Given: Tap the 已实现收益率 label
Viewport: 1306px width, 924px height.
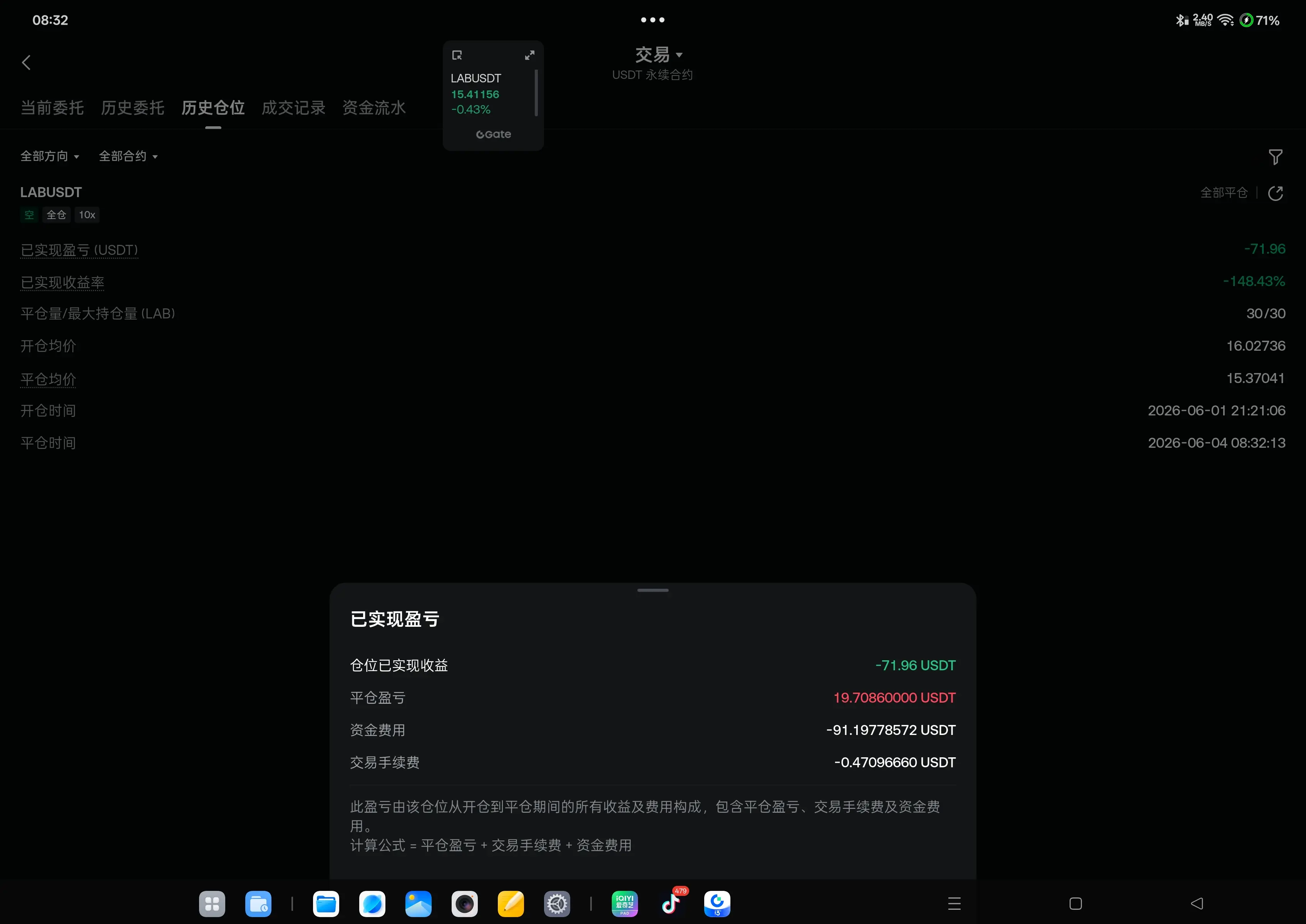Looking at the screenshot, I should tap(62, 283).
